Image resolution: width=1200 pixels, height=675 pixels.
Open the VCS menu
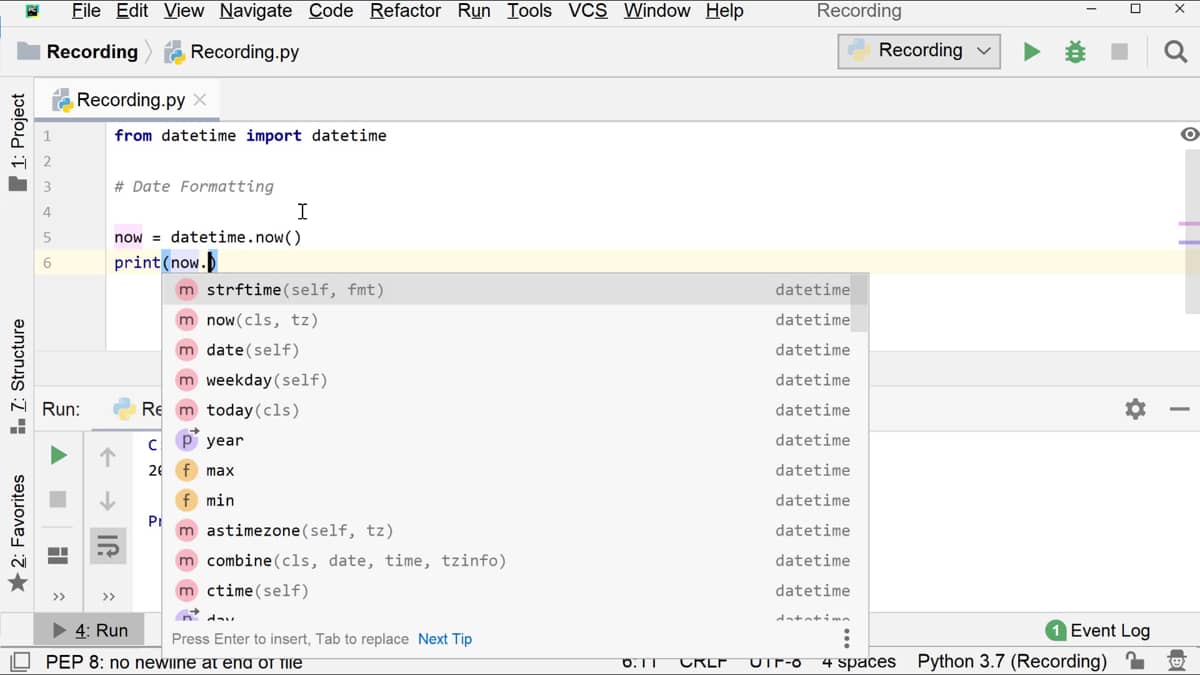coord(588,11)
